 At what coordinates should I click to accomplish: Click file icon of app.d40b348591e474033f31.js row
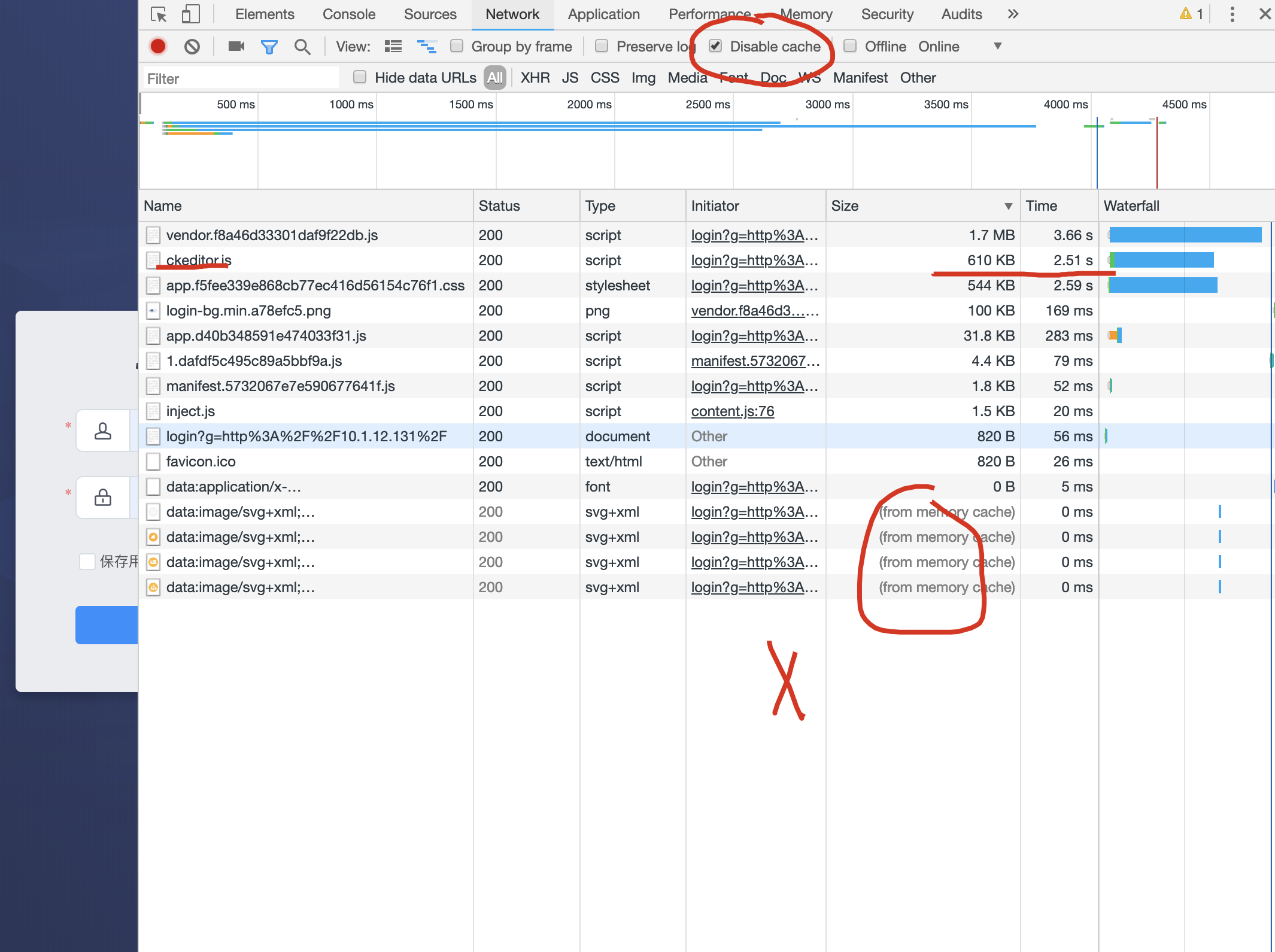click(153, 336)
